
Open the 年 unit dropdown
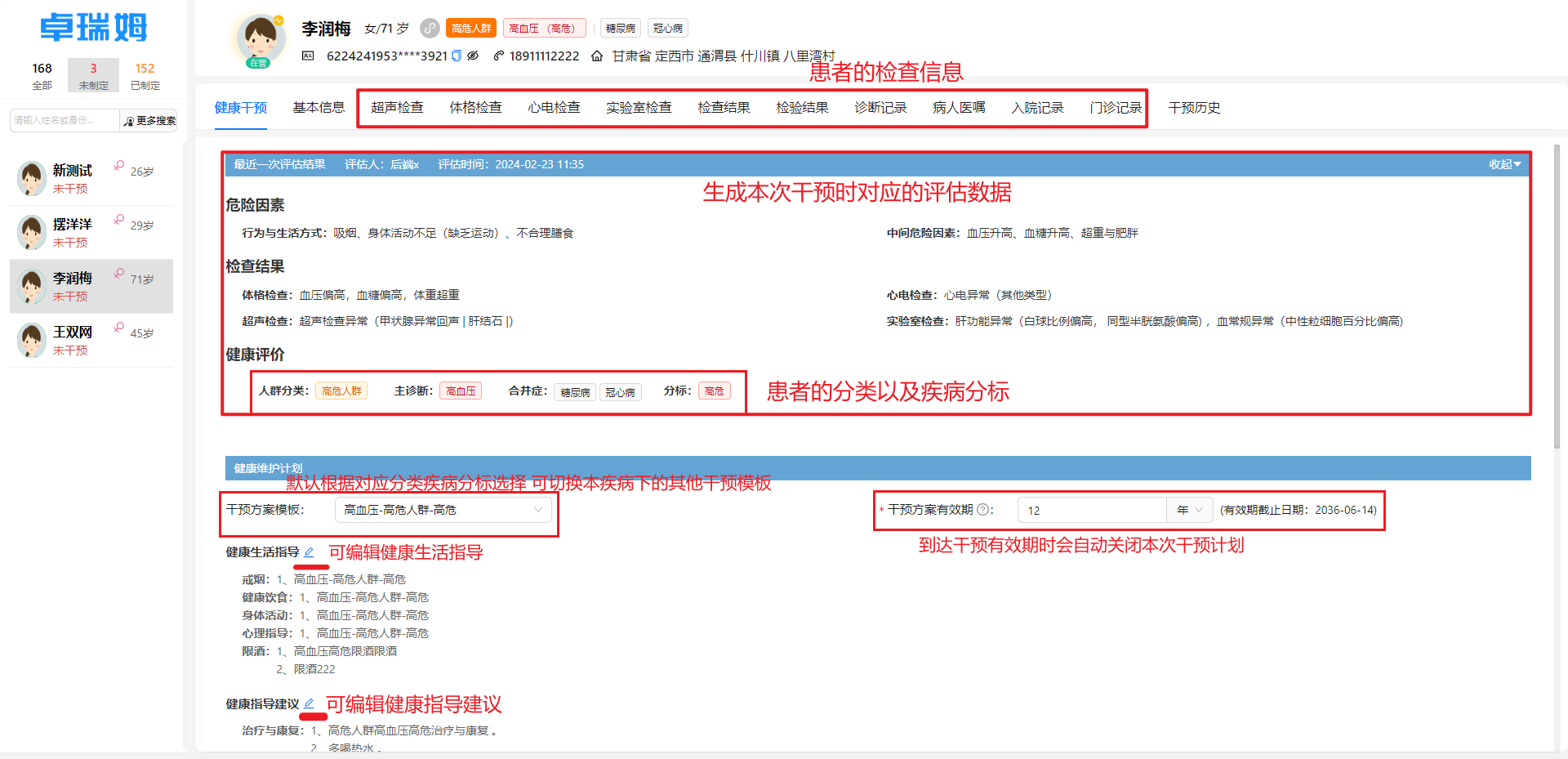(x=1189, y=510)
